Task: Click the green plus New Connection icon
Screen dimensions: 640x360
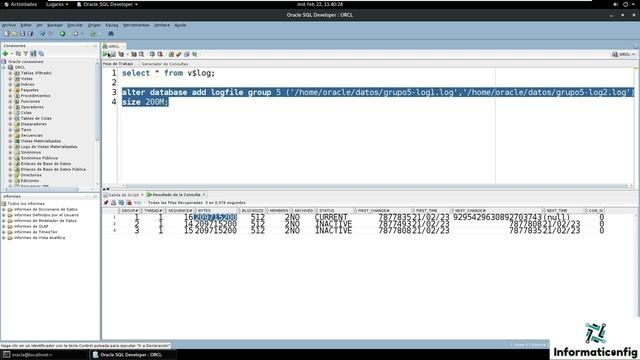Action: click(5, 53)
